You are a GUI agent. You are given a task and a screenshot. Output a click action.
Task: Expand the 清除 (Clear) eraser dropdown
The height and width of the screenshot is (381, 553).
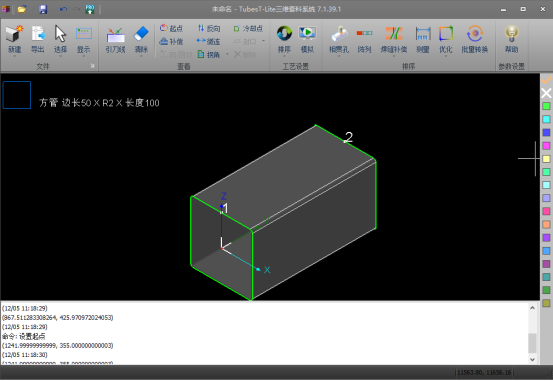[141, 56]
